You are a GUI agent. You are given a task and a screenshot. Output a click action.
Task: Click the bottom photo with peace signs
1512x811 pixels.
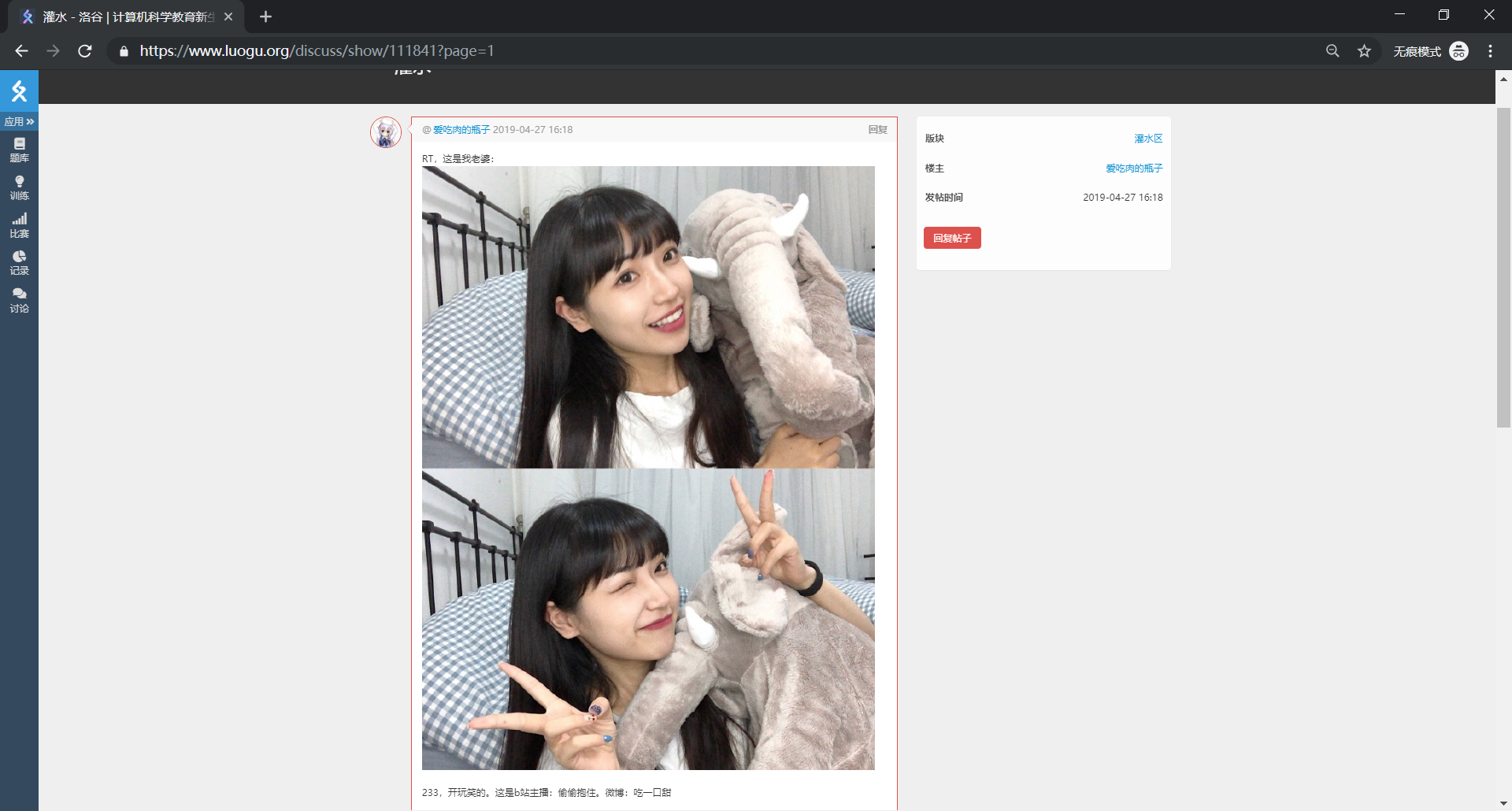coord(648,620)
